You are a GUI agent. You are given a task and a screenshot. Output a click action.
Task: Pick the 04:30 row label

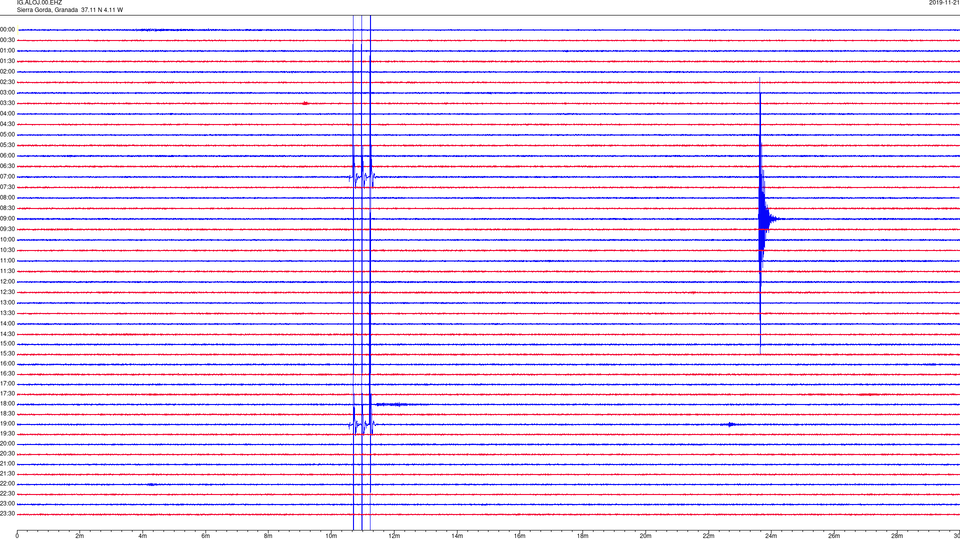pyautogui.click(x=8, y=124)
